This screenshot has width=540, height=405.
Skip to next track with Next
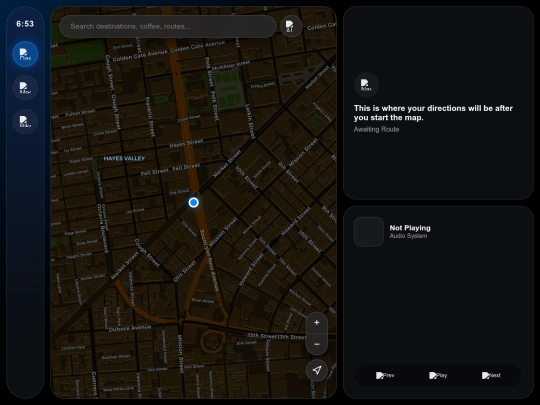tap(491, 375)
